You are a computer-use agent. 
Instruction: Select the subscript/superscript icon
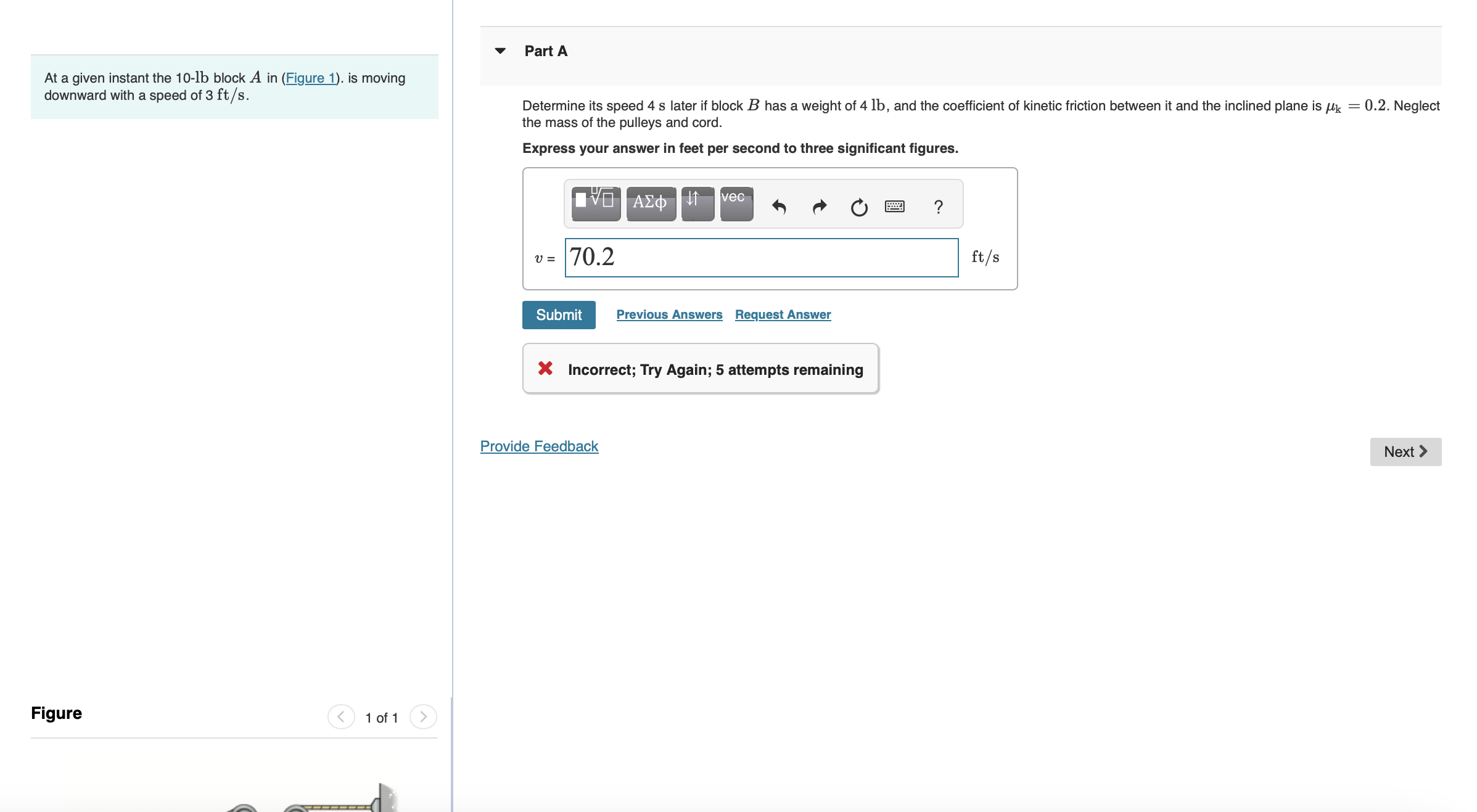point(697,203)
